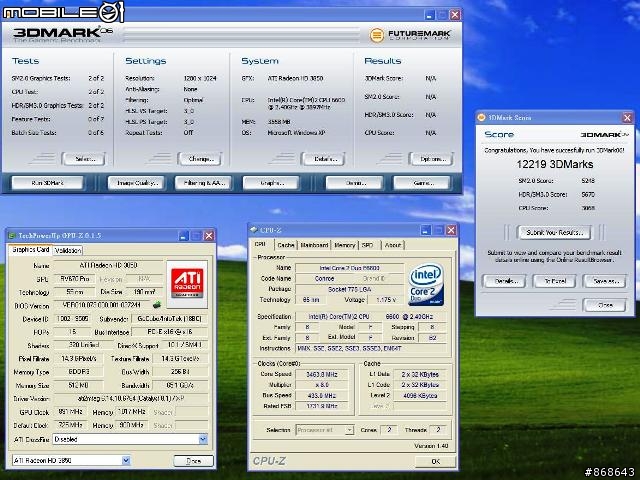Click OK in CPU-Z window

click(x=435, y=461)
